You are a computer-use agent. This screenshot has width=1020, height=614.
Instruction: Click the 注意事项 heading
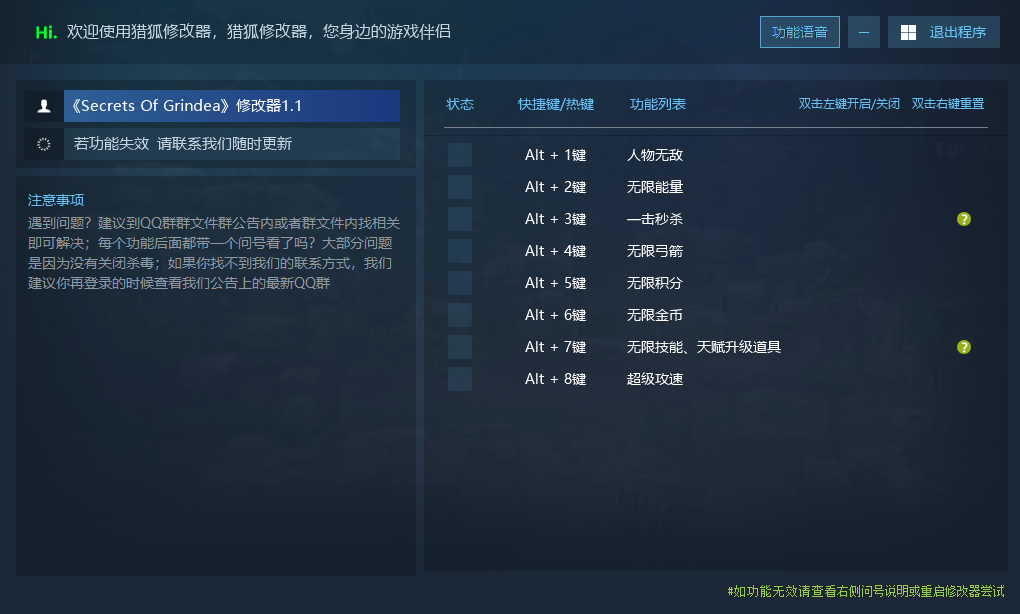56,200
